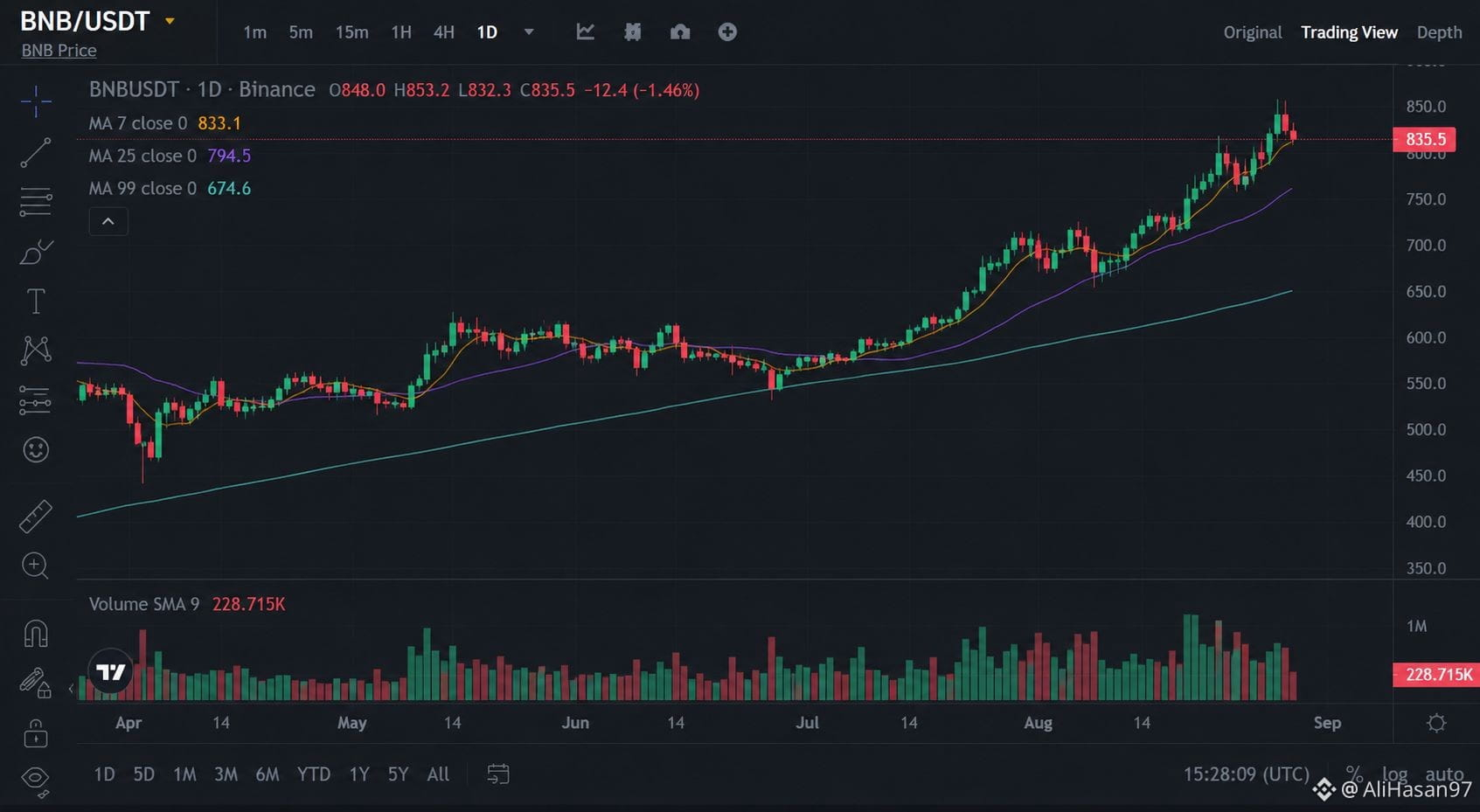This screenshot has width=1480, height=812.
Task: Select the ruler measure tool
Action: tap(35, 517)
